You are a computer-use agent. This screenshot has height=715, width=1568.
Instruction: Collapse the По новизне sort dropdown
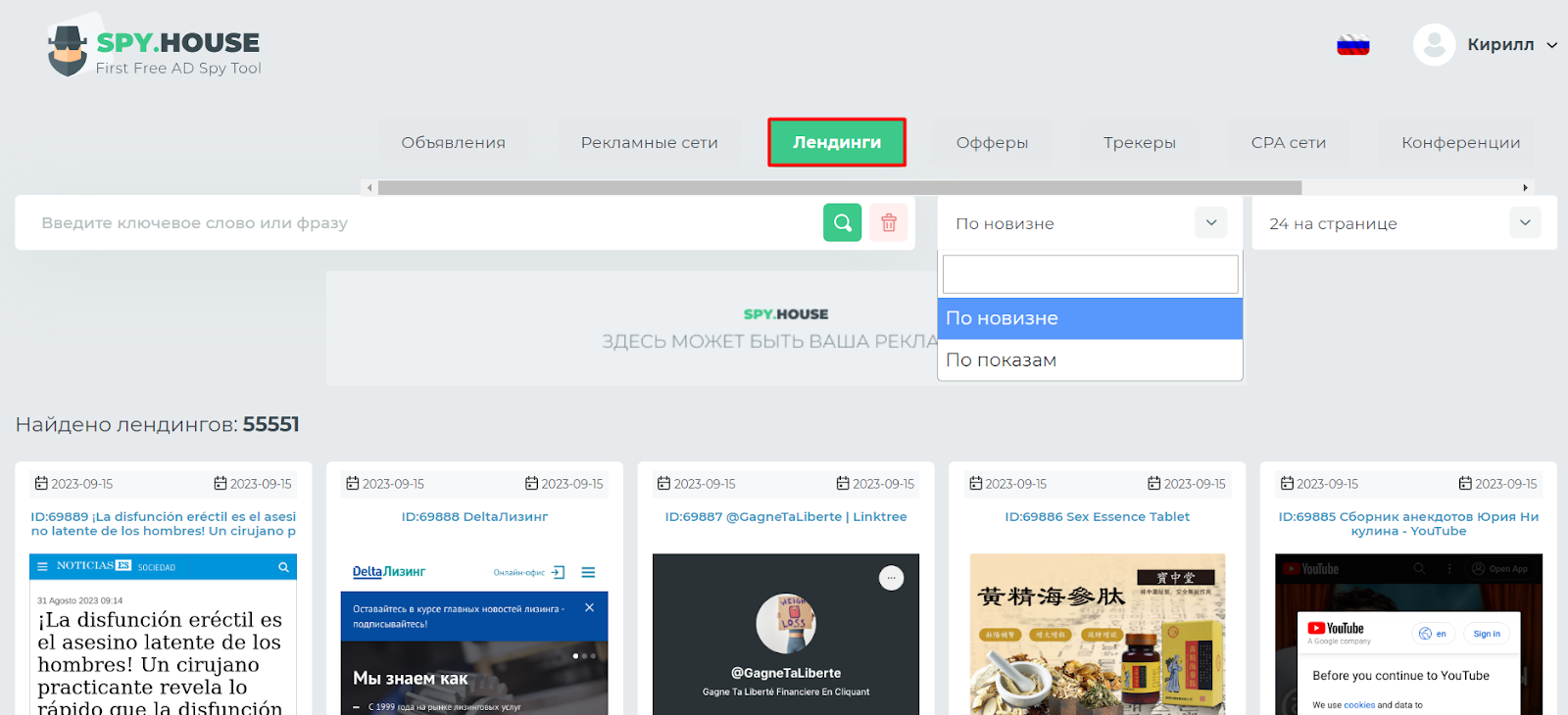coord(1211,222)
